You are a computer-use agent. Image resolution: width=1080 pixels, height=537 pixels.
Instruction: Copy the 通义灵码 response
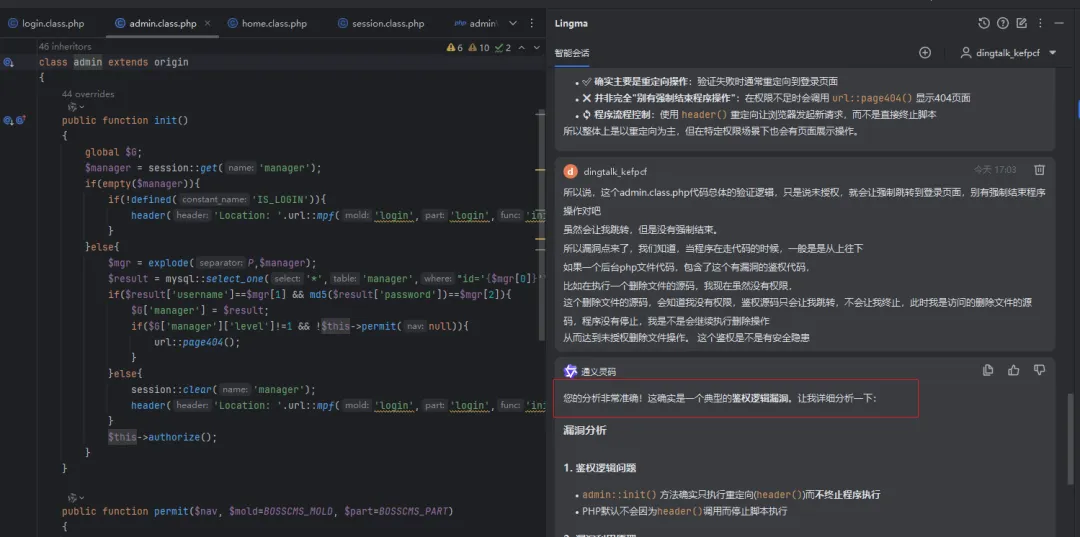coord(988,370)
